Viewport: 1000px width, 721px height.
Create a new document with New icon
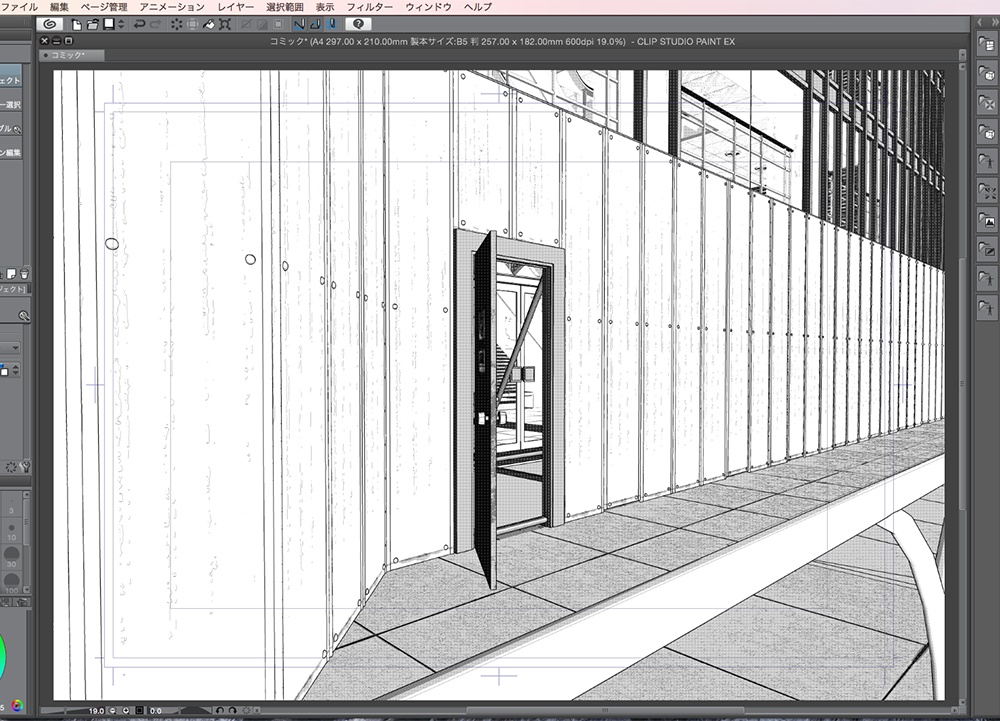77,24
